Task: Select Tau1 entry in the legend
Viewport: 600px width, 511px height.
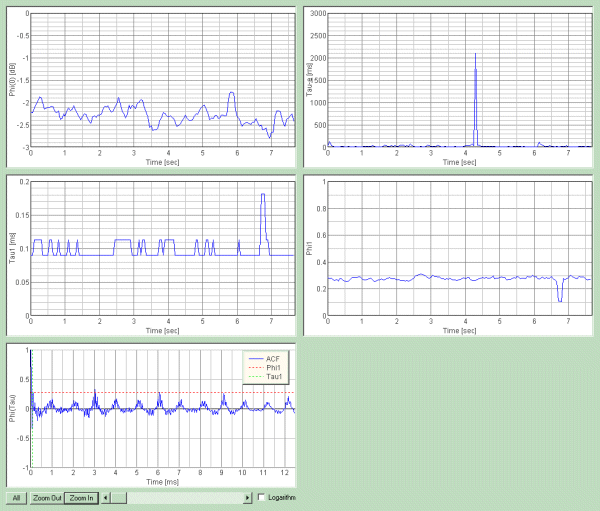Action: [x=268, y=376]
